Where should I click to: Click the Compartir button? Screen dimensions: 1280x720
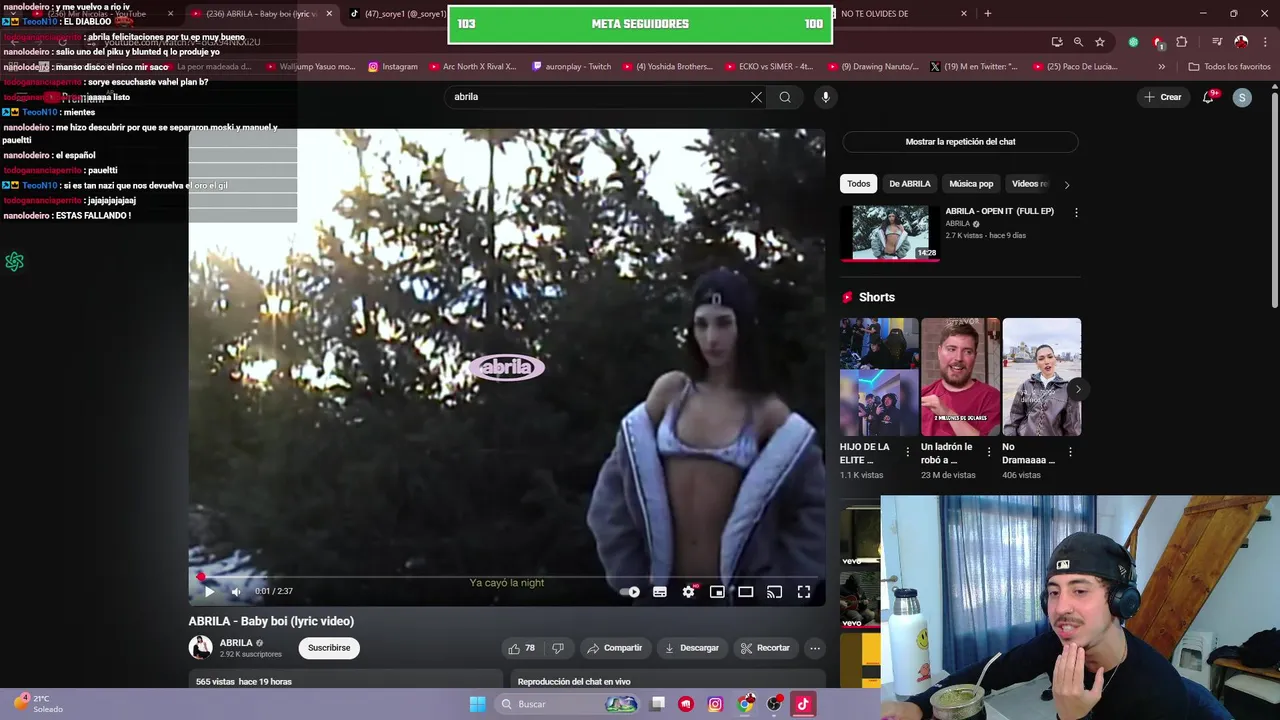pyautogui.click(x=614, y=648)
